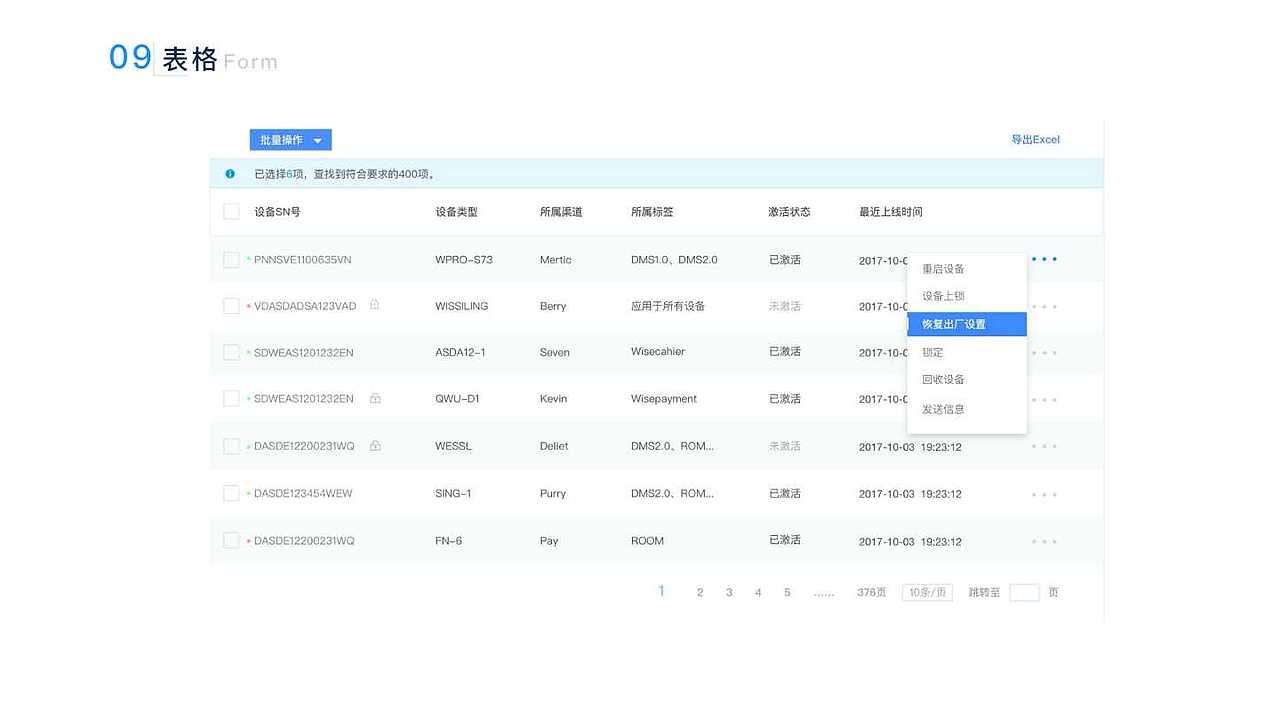Image resolution: width=1280 pixels, height=720 pixels.
Task: Toggle the select-all checkbox beside 设备SN号
Action: 231,211
